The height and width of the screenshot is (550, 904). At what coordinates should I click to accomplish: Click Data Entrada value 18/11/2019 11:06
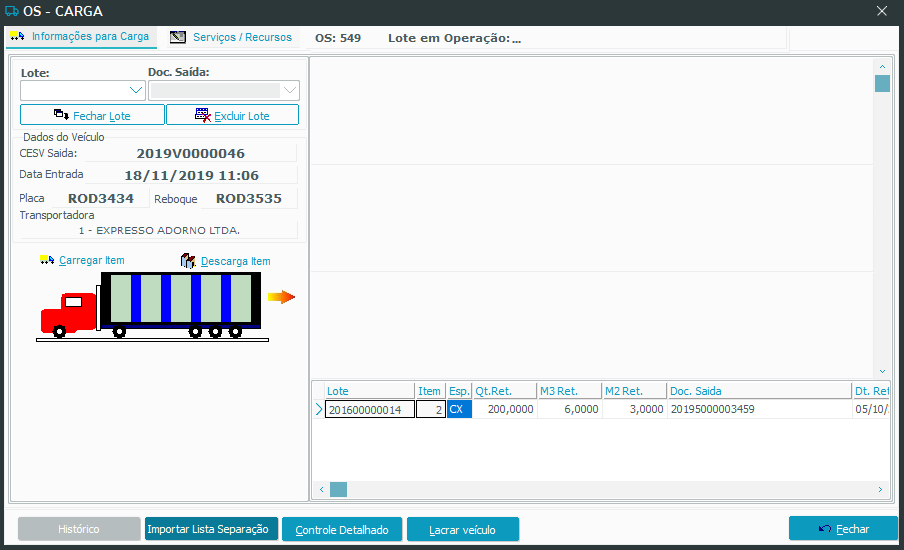(x=191, y=175)
